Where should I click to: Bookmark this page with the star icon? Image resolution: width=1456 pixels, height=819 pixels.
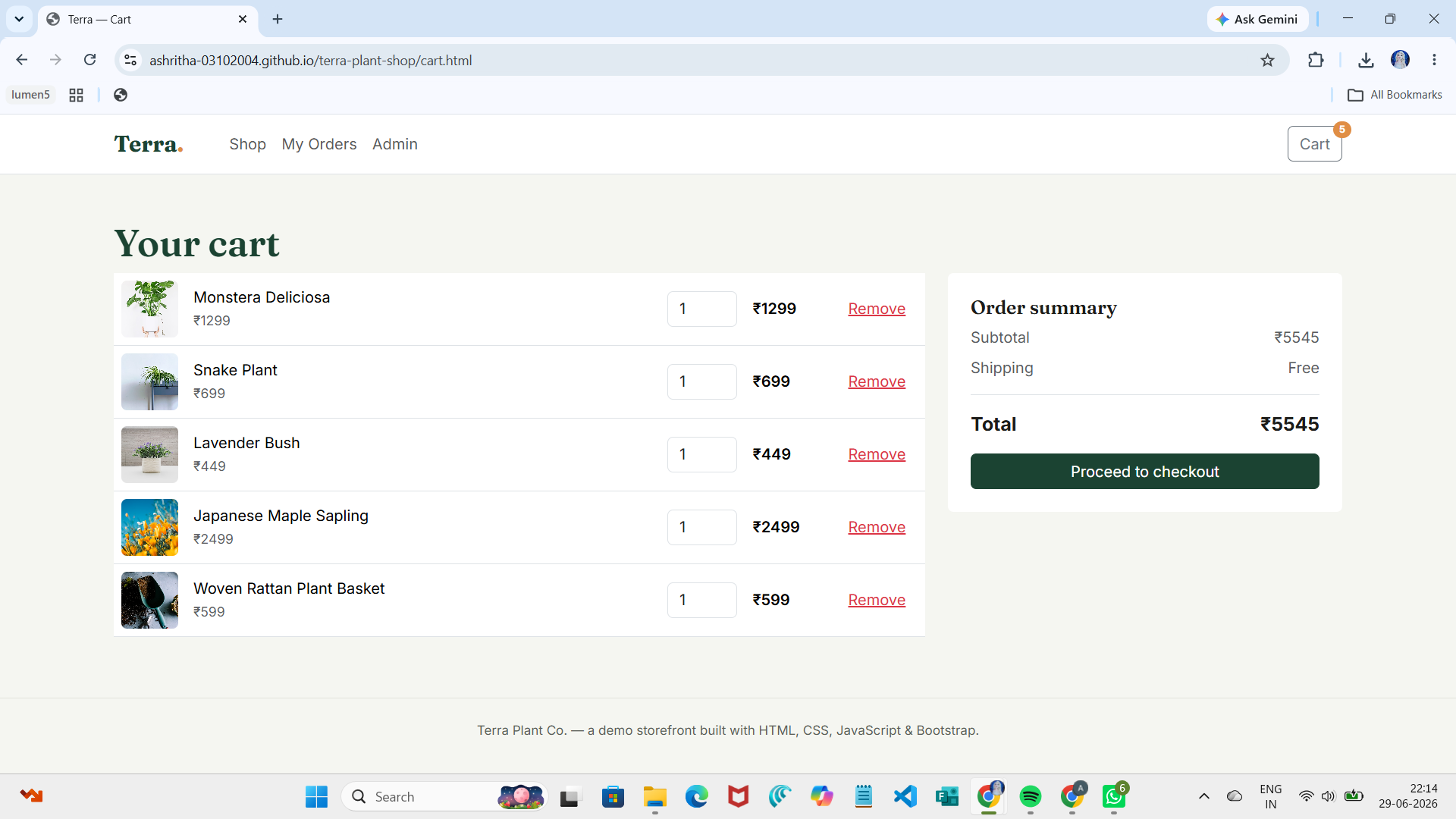tap(1267, 60)
